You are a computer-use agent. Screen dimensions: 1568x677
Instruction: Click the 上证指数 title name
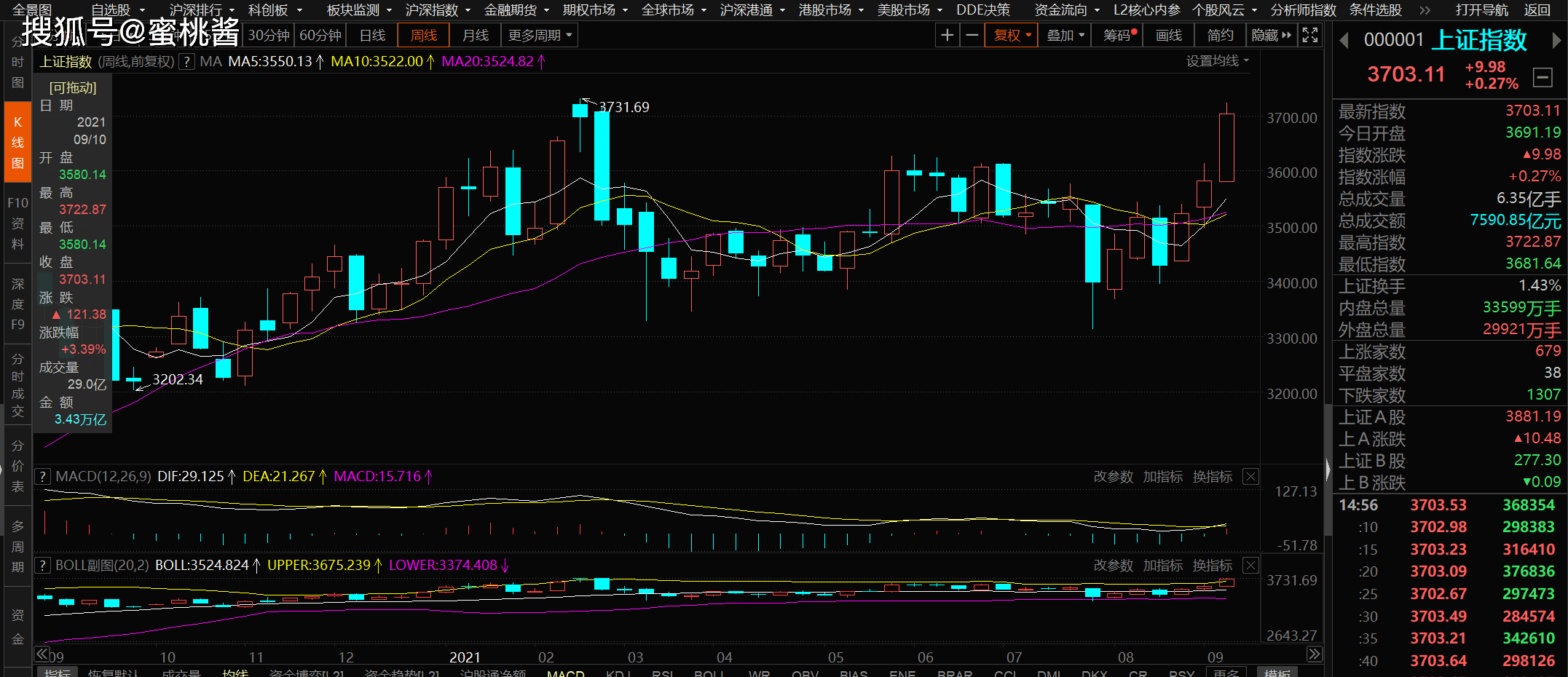pyautogui.click(x=1478, y=40)
